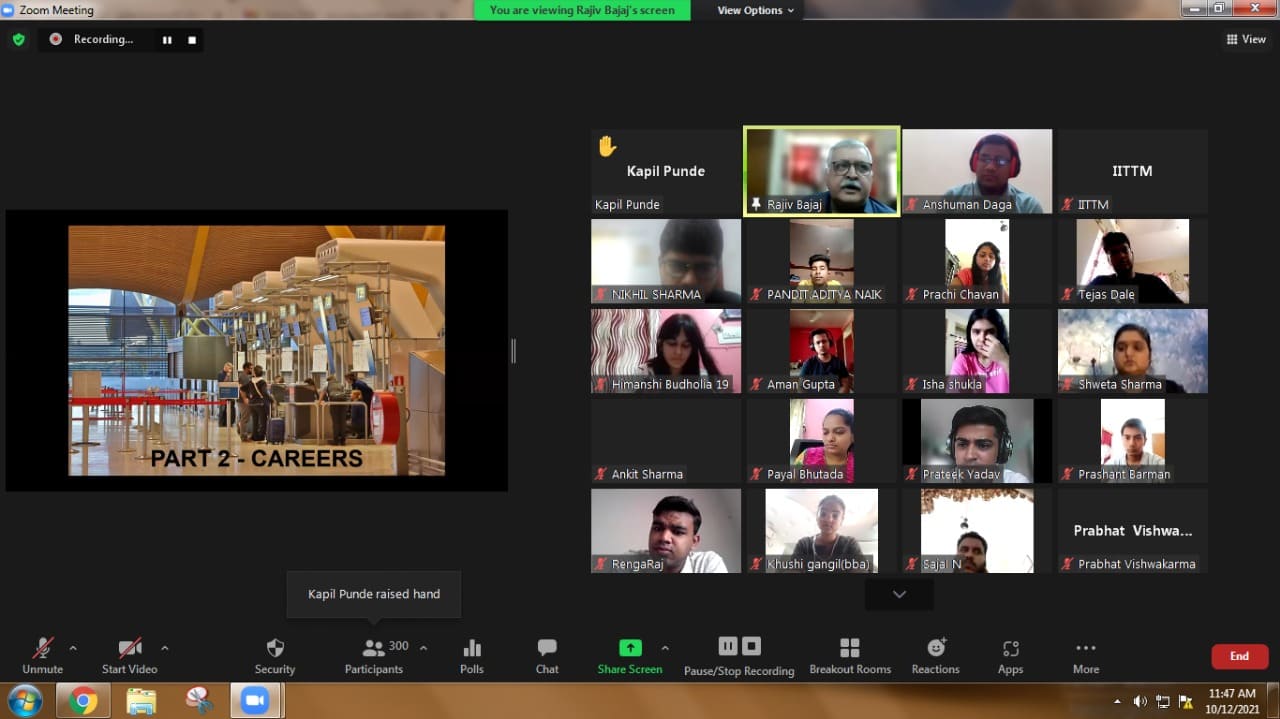This screenshot has height=719, width=1280.
Task: Select NIKHIL SHARMA's video tile
Action: pyautogui.click(x=666, y=261)
